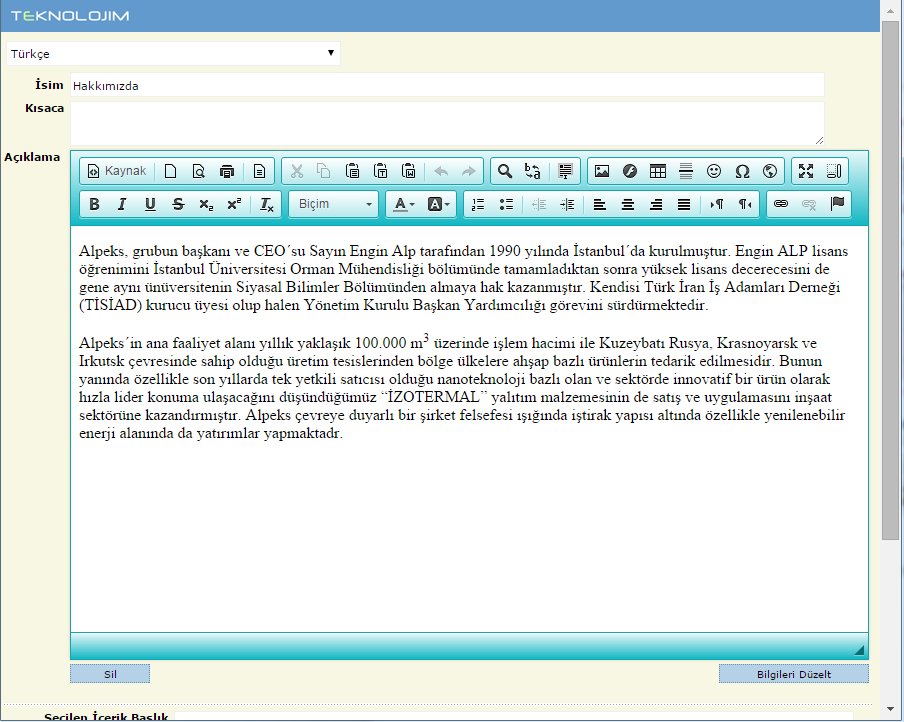
Task: Toggle Bold formatting
Action: tap(95, 204)
